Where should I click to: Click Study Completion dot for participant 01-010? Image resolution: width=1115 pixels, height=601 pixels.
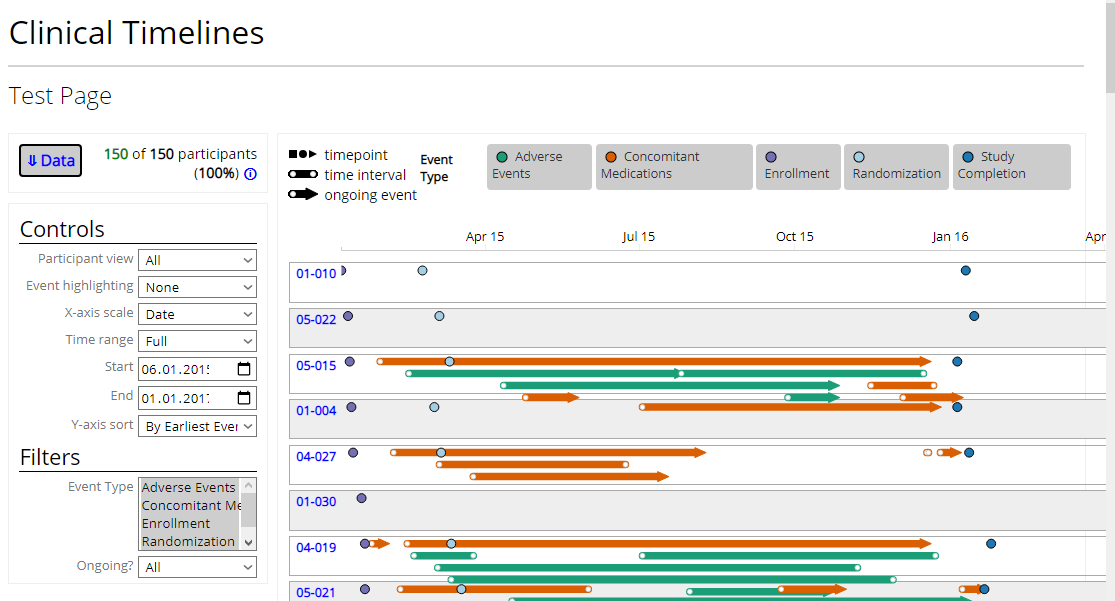point(965,271)
